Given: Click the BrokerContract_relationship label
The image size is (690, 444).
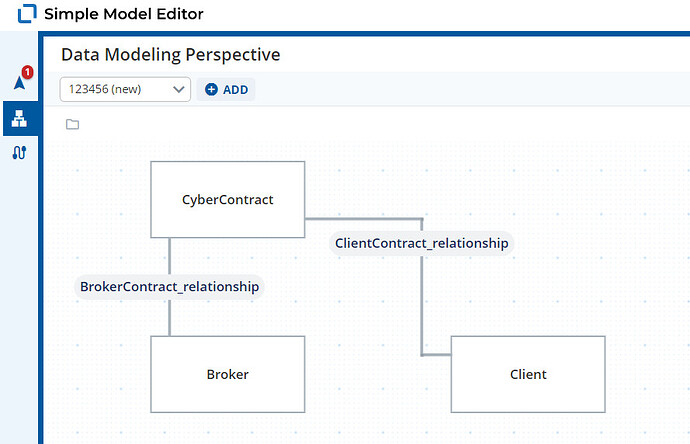Looking at the screenshot, I should coord(169,287).
